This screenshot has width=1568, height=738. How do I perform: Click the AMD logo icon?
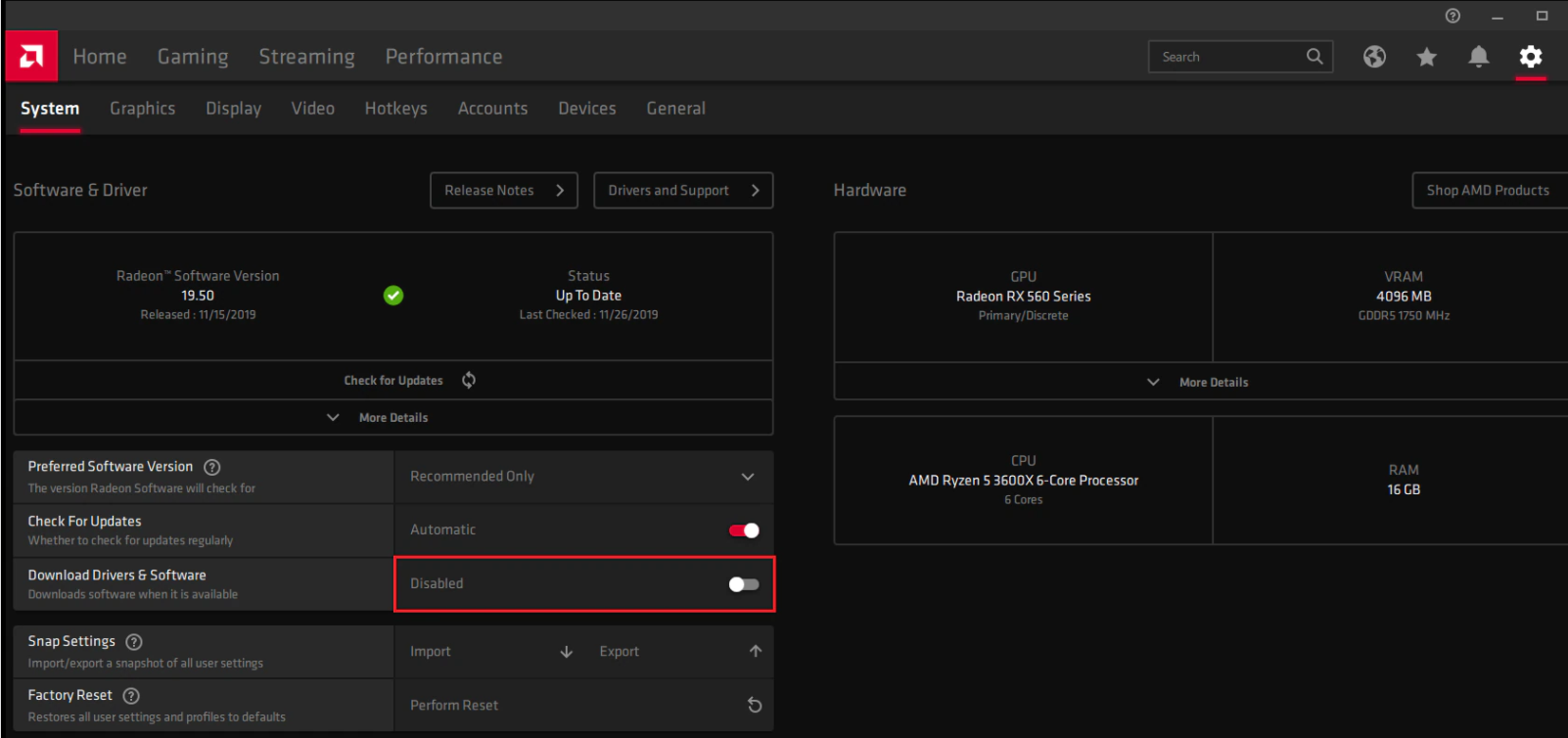(x=31, y=57)
